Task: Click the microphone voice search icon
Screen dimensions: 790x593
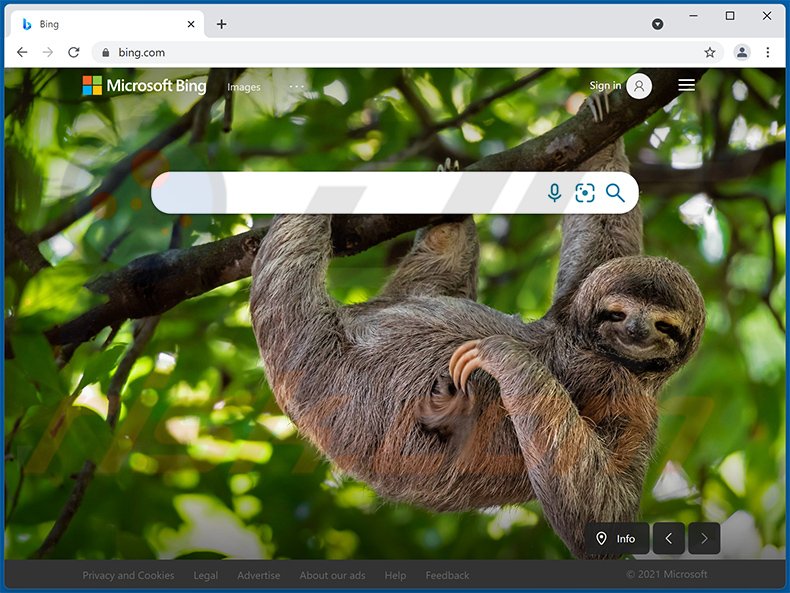Action: point(555,193)
